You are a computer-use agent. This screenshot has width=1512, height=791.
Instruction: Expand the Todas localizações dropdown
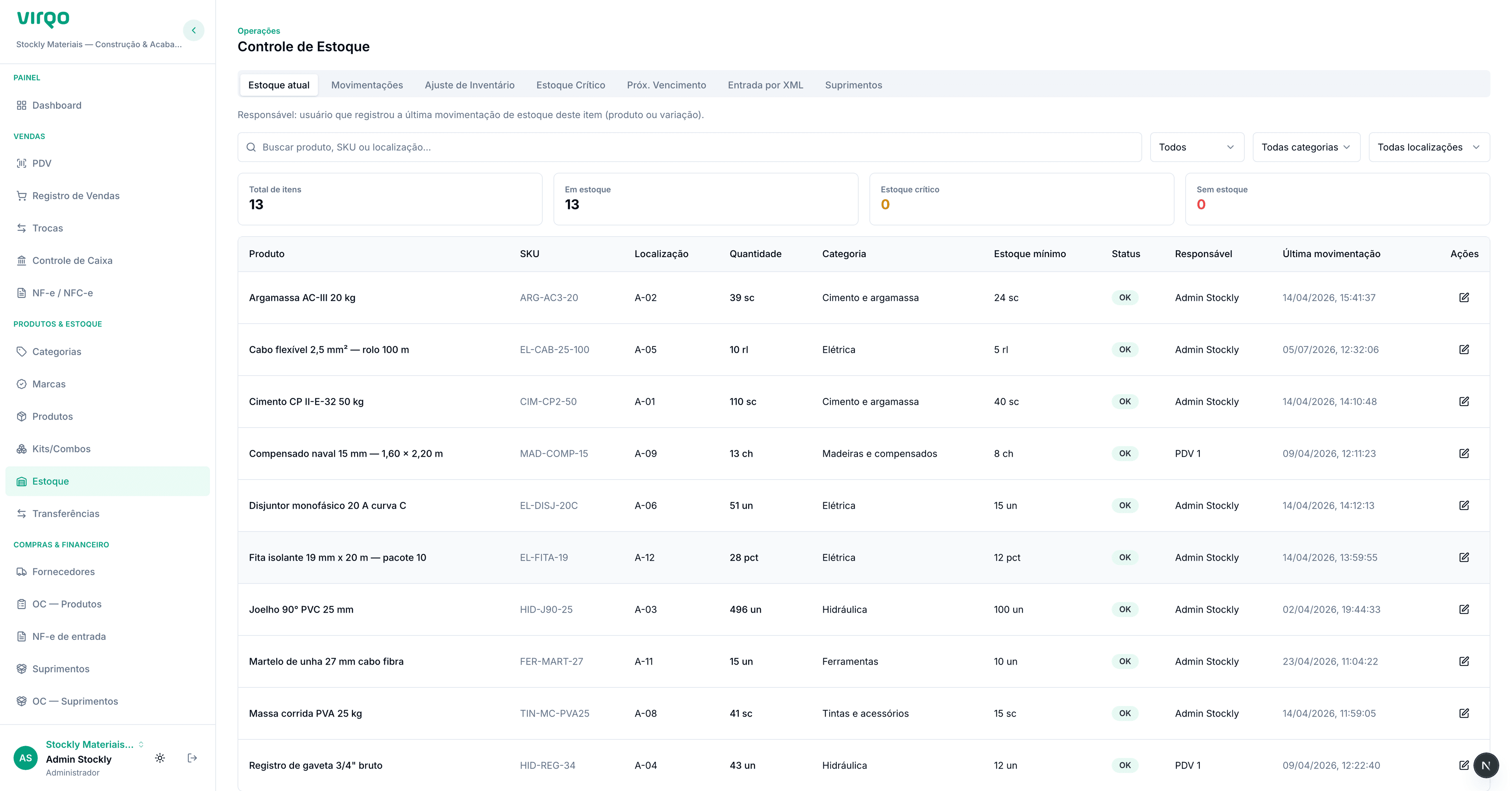(1429, 147)
